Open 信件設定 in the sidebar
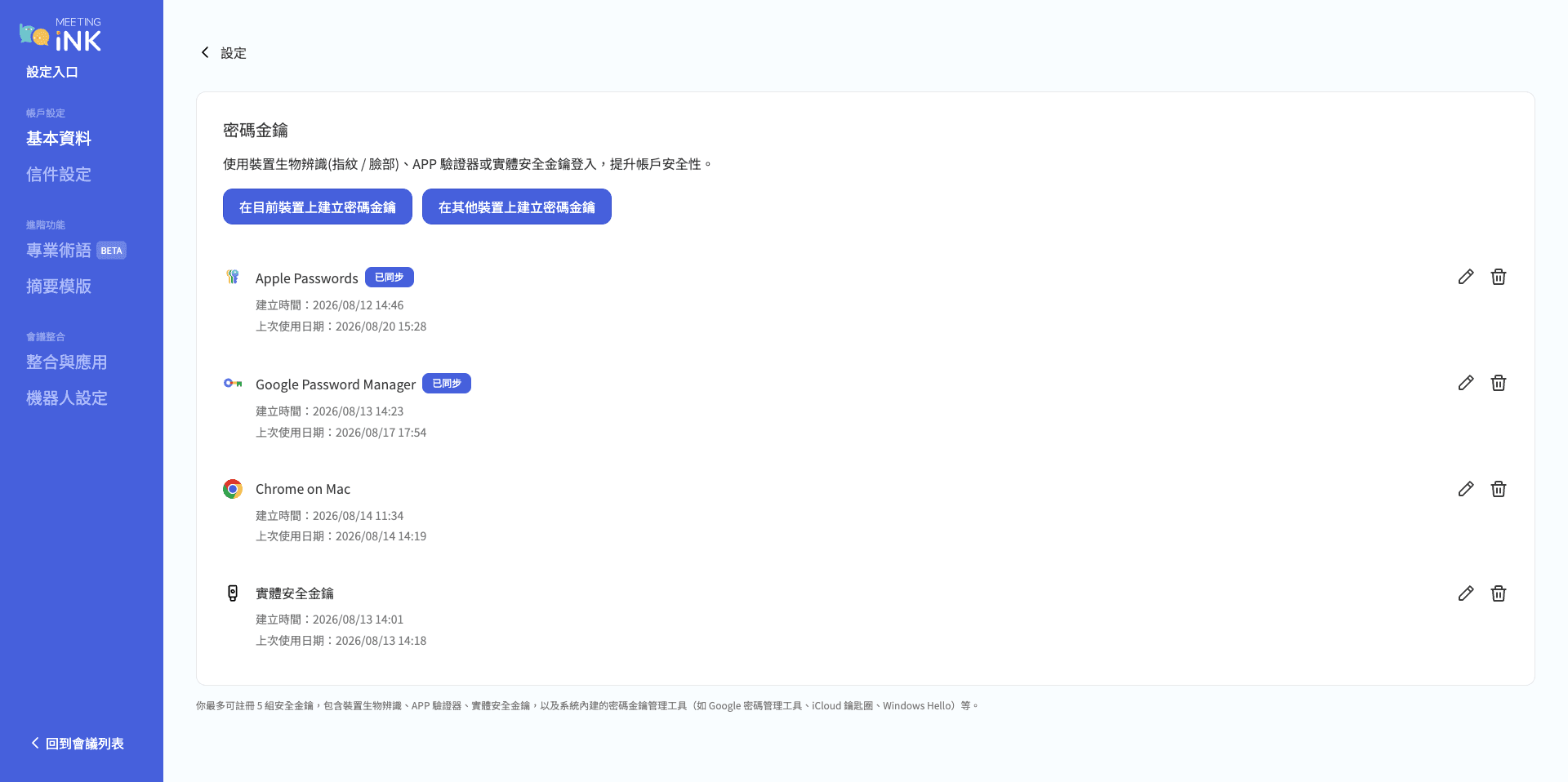The height and width of the screenshot is (782, 1568). click(x=59, y=175)
